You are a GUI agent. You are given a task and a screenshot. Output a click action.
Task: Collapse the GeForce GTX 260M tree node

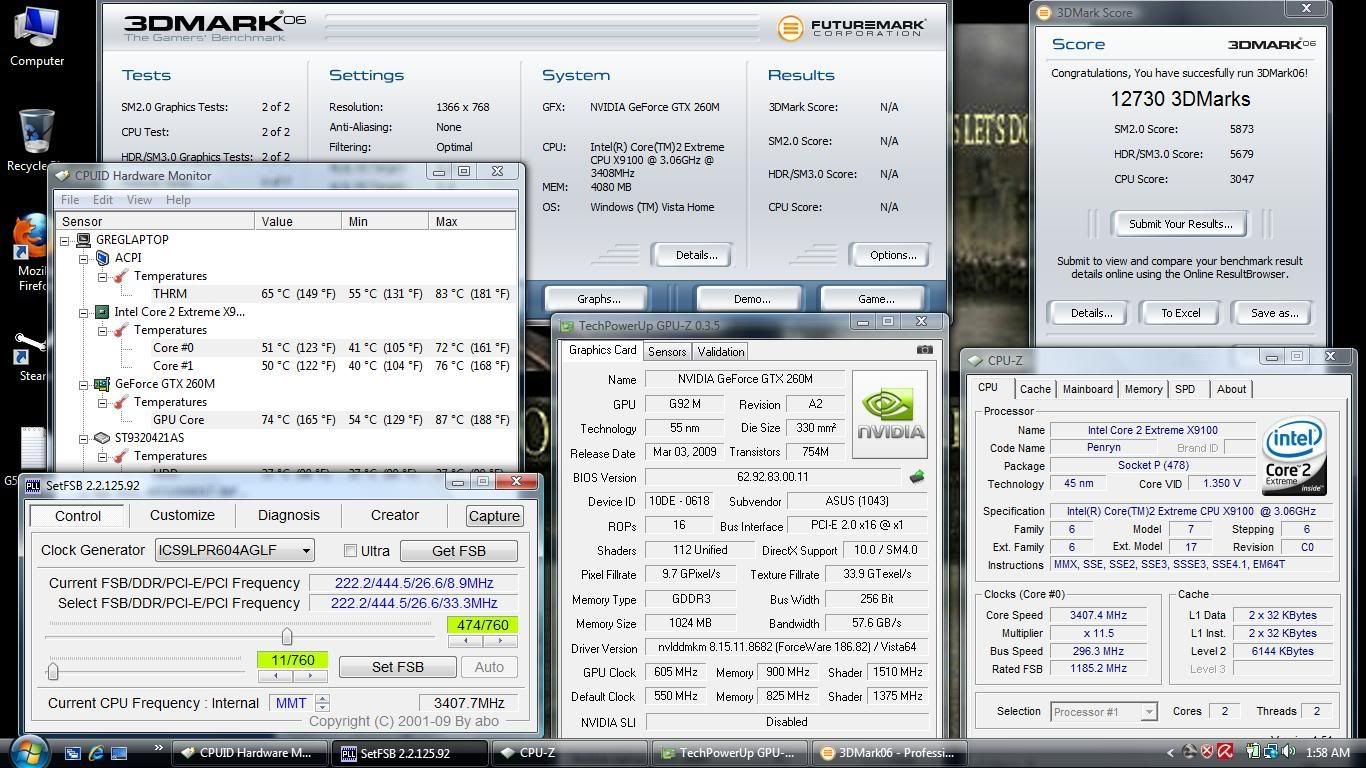84,384
